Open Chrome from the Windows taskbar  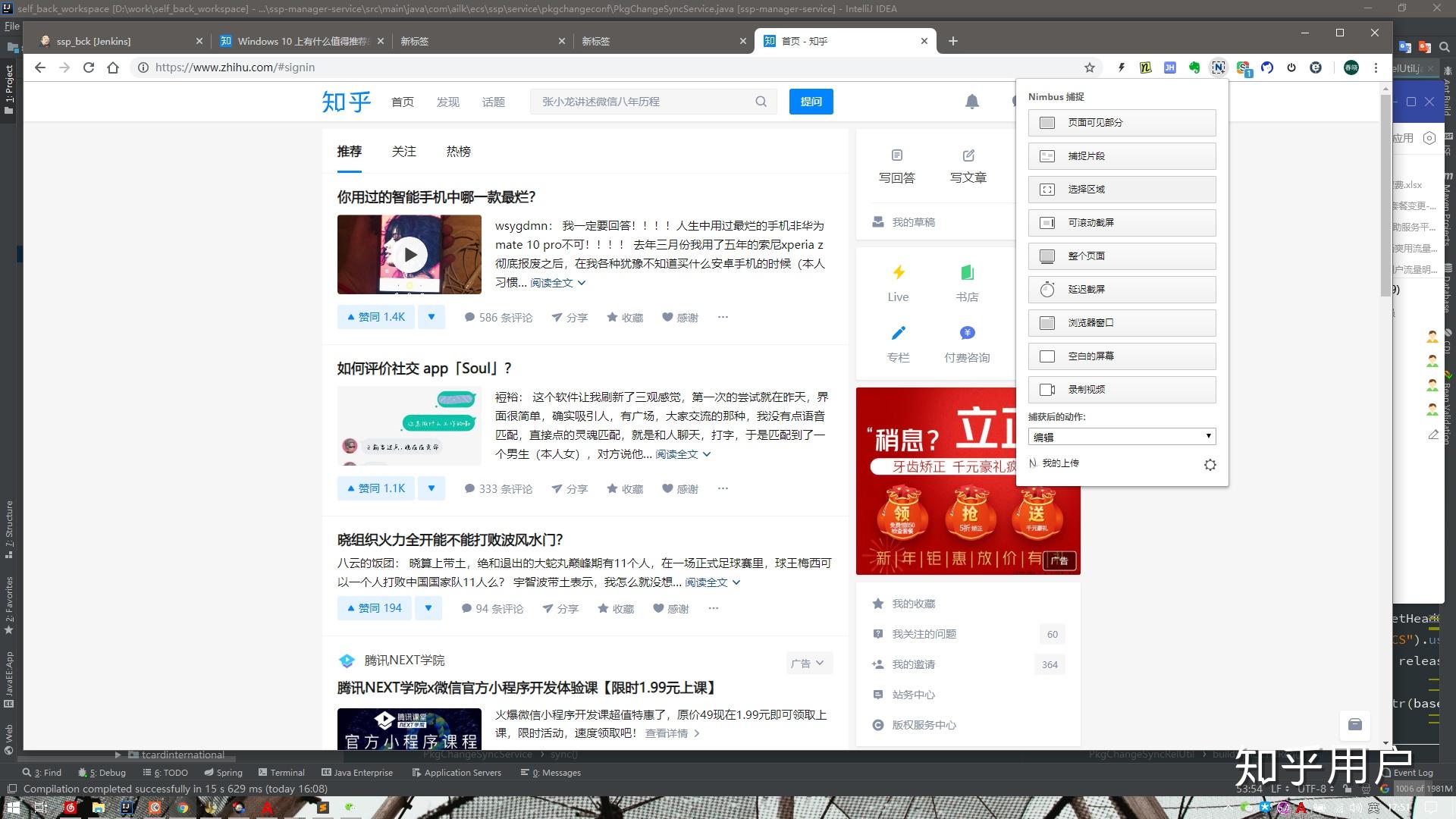click(183, 808)
